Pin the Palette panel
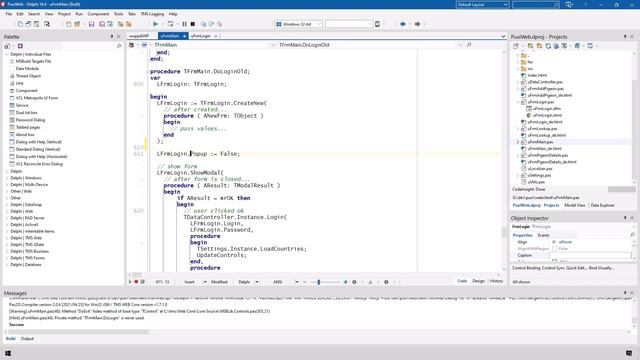The image size is (640, 360). click(112, 37)
